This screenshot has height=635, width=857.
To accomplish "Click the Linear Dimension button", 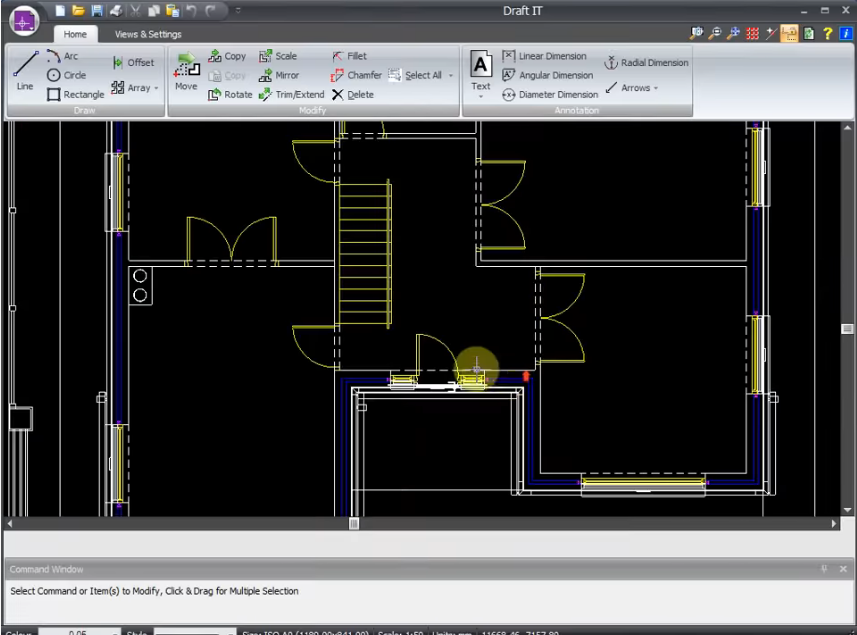I will click(544, 56).
